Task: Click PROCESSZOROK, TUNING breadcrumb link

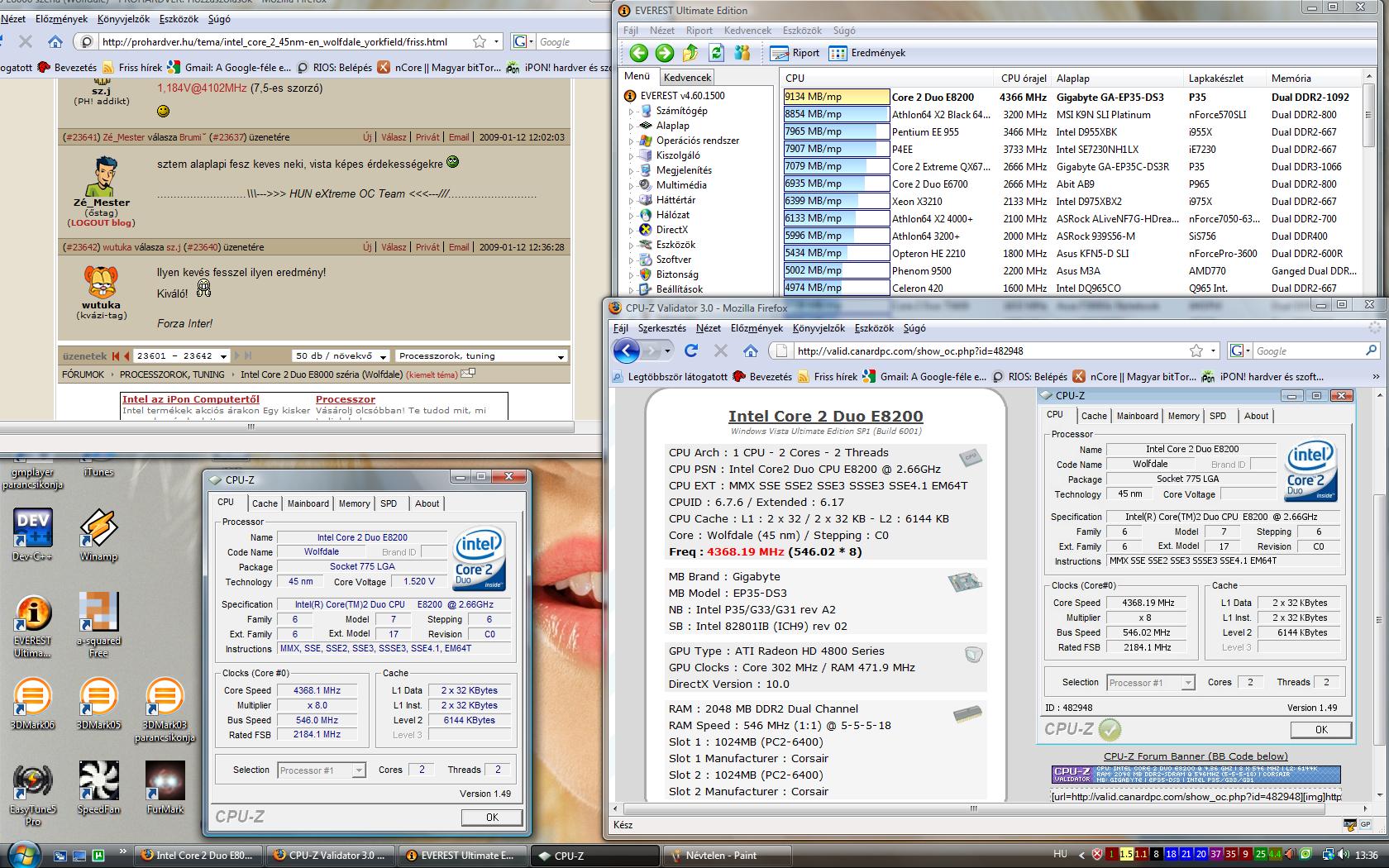Action: (x=172, y=374)
